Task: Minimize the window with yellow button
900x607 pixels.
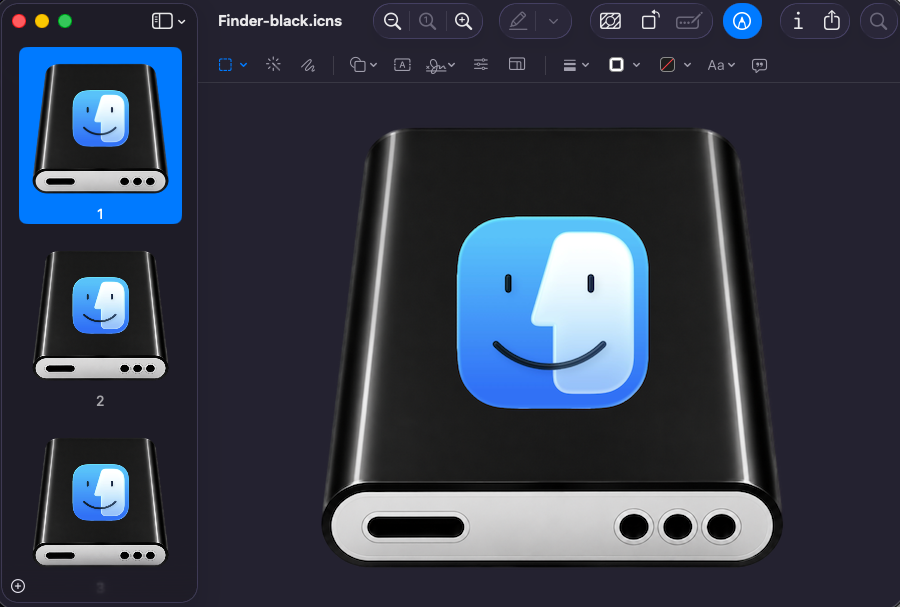Action: point(42,21)
